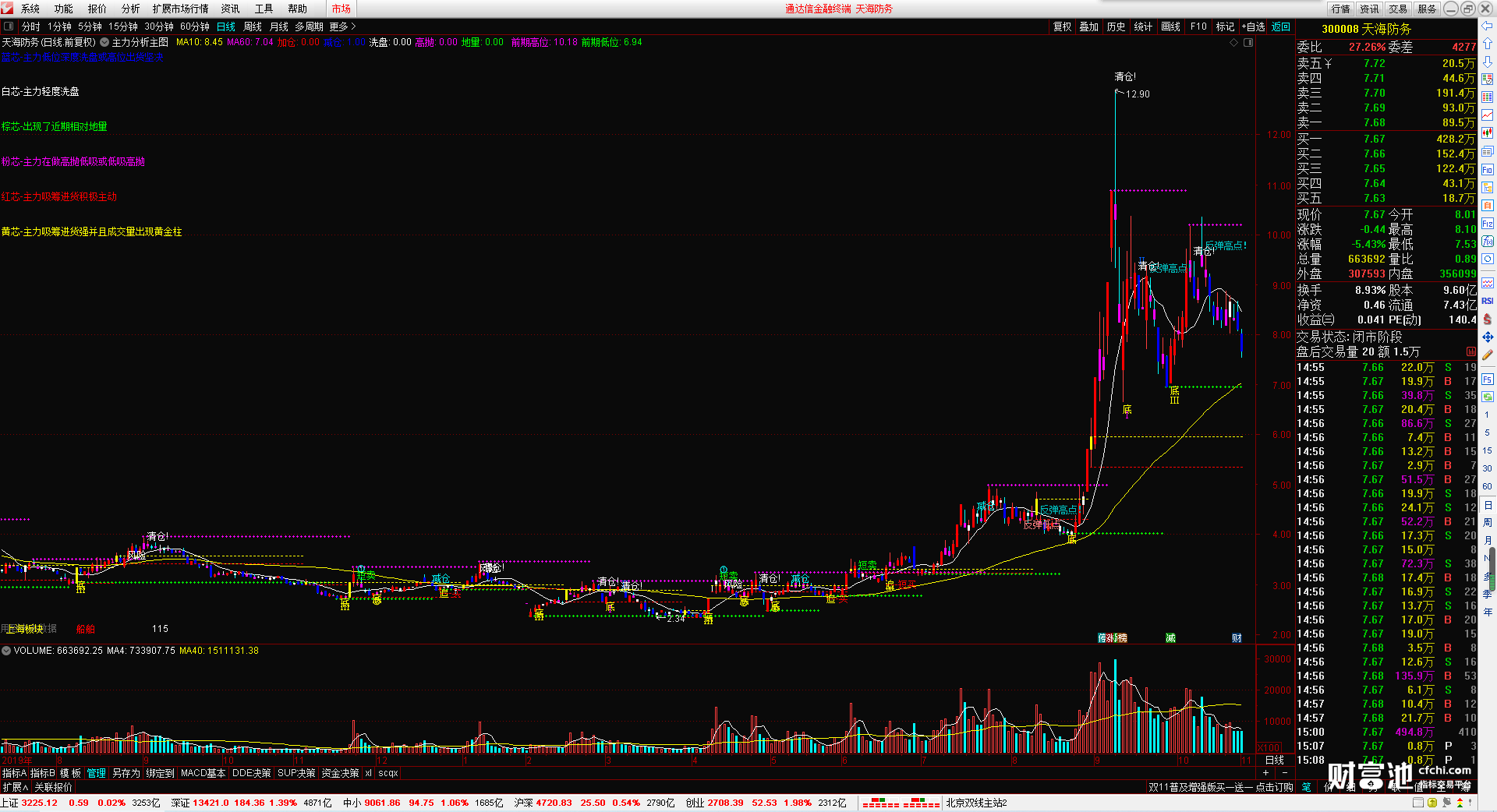Click the F5 sidebar icon
1497x812 pixels.
click(x=1488, y=380)
